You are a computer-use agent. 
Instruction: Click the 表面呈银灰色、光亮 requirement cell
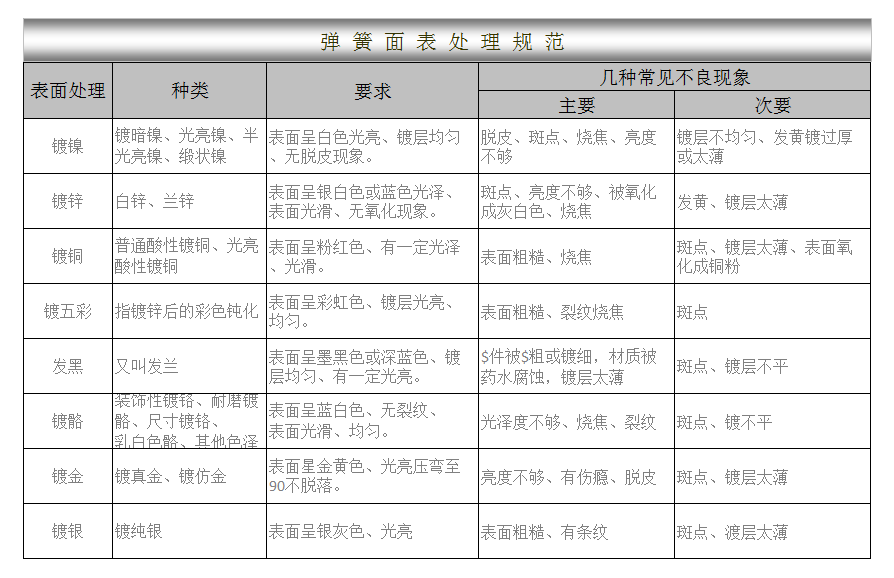click(372, 531)
